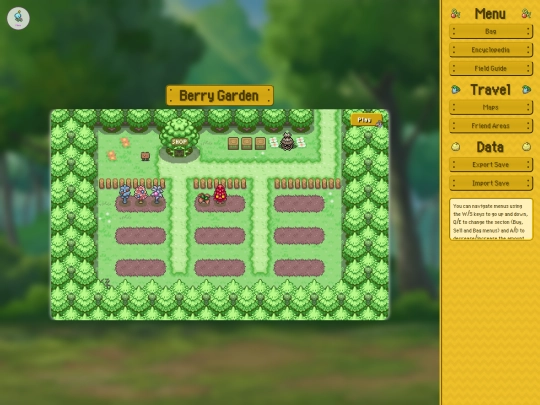Image resolution: width=540 pixels, height=405 pixels.
Task: Open the Bag menu
Action: pyautogui.click(x=491, y=31)
